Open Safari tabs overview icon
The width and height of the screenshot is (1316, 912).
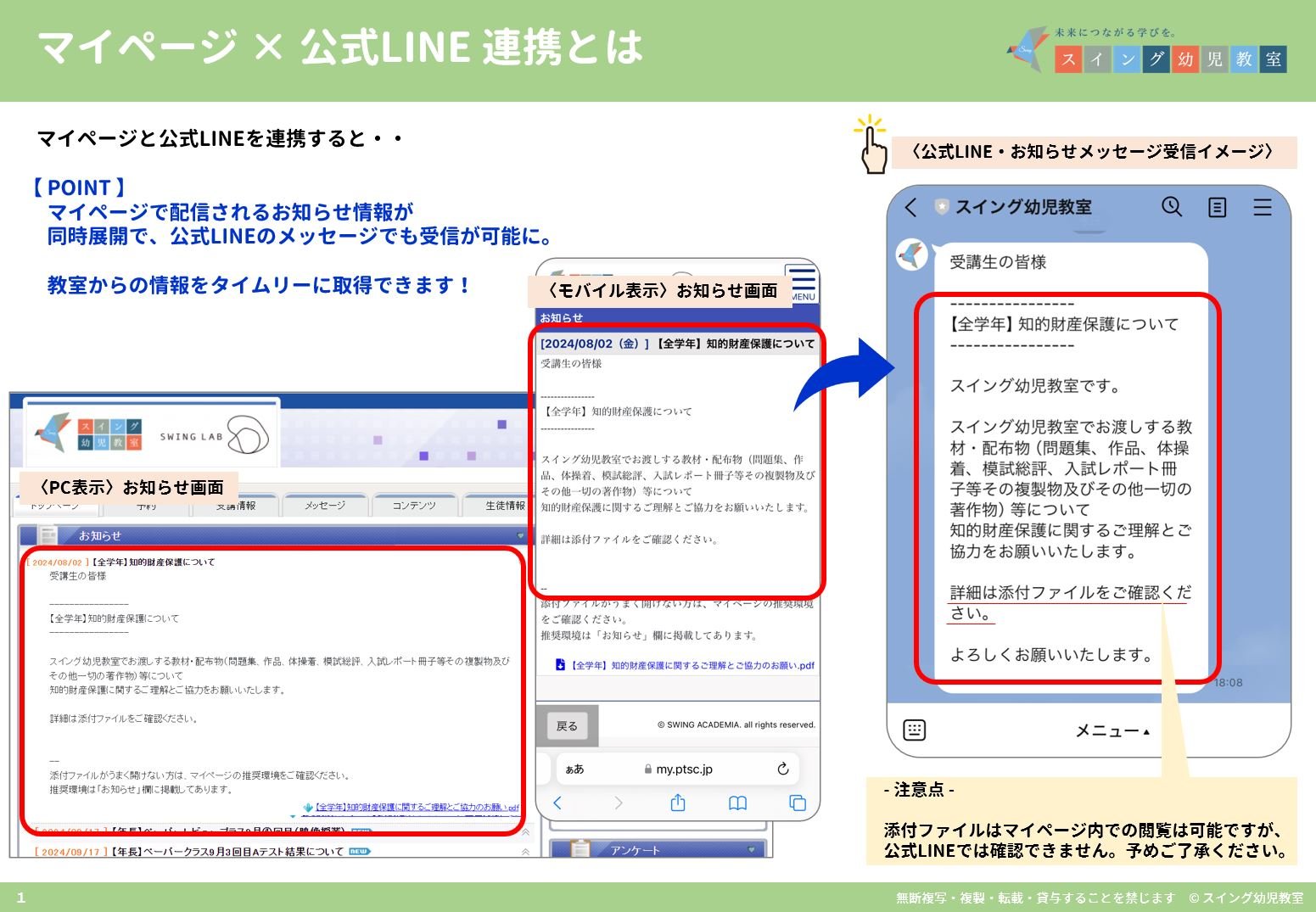click(798, 803)
